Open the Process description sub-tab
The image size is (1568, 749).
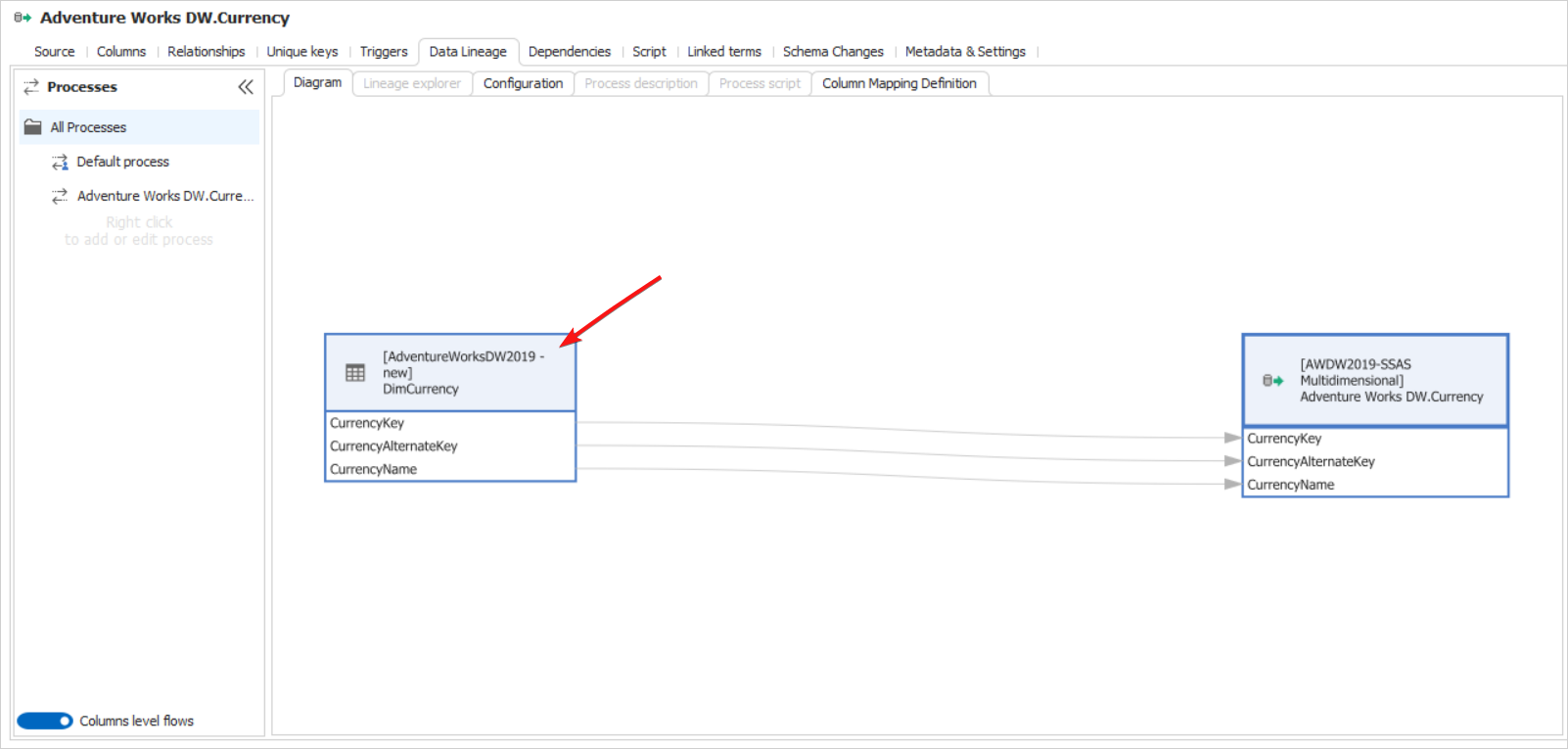641,83
